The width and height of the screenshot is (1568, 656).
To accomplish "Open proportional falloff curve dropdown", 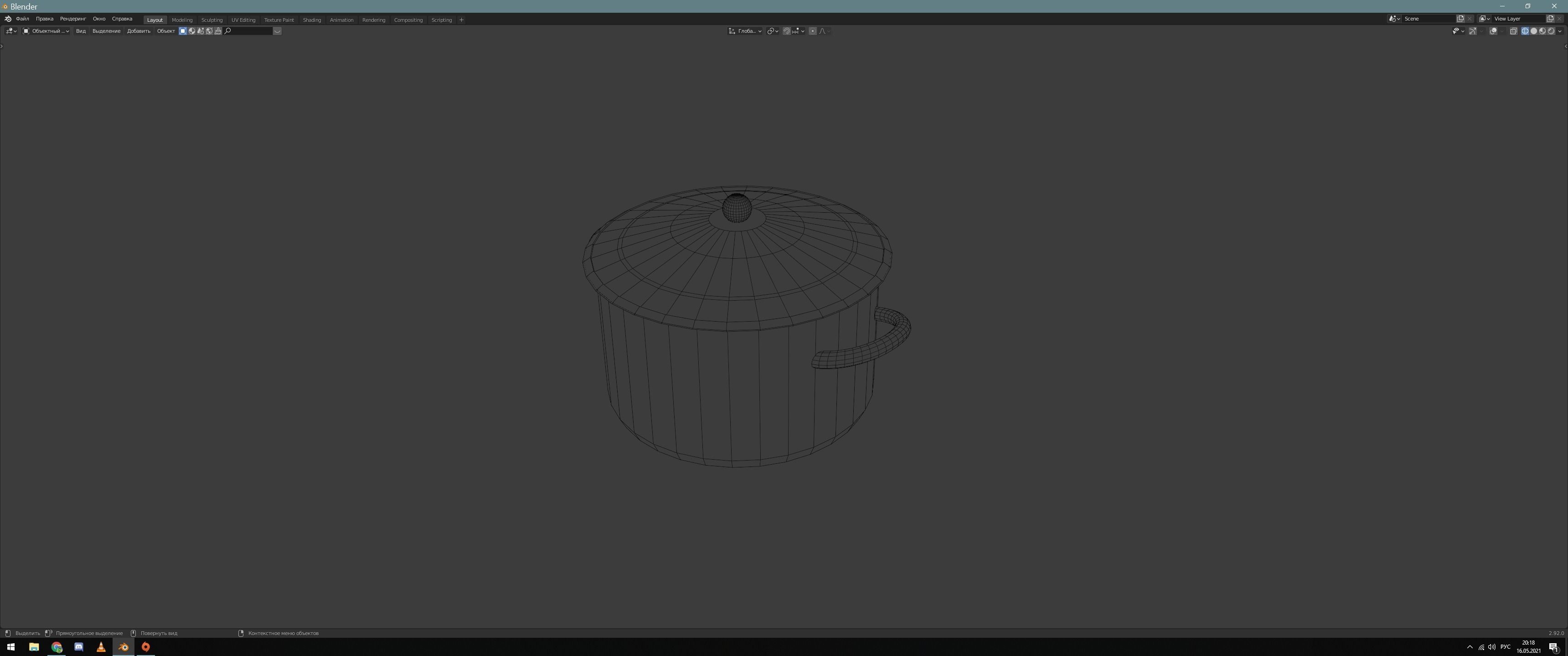I will tap(825, 31).
